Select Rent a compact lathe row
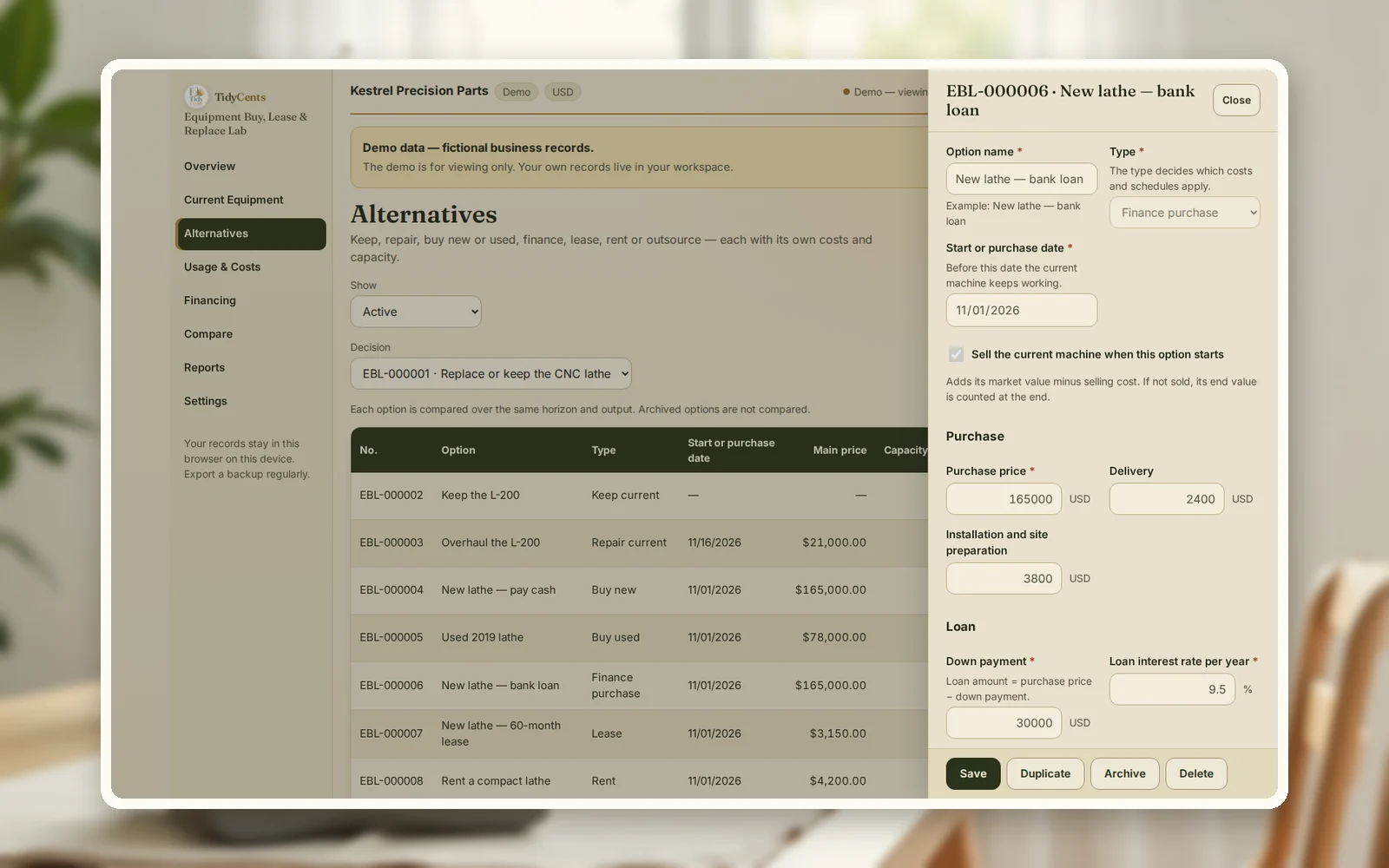Screen dimensions: 1389x868 coord(640,780)
